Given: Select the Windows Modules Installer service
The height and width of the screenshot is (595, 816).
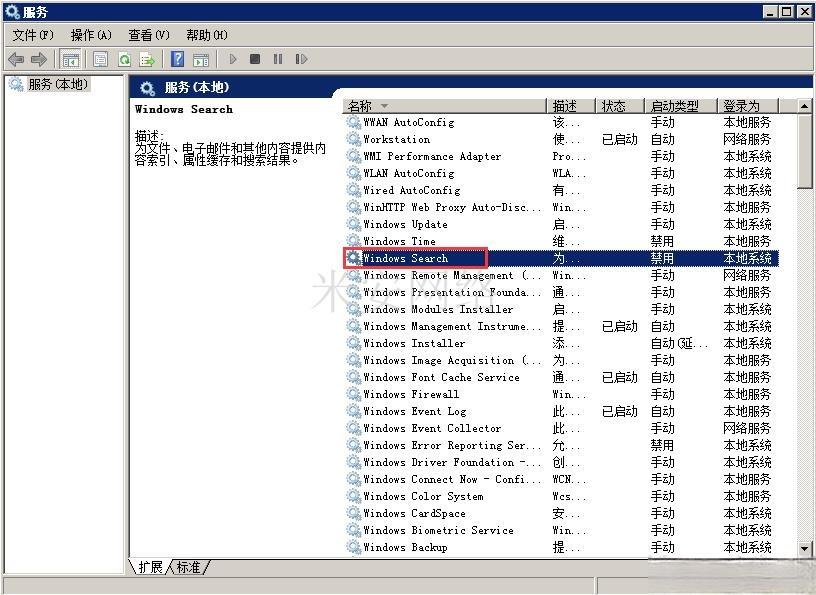Looking at the screenshot, I should pyautogui.click(x=438, y=309).
